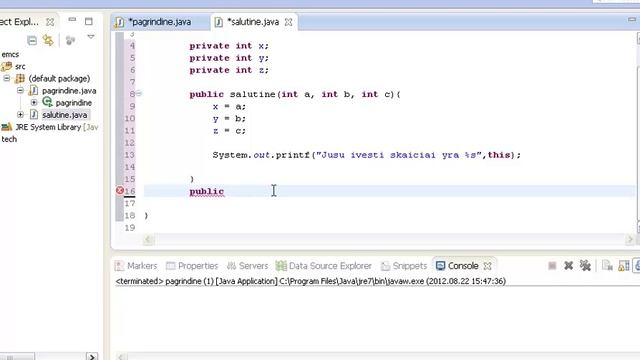The image size is (640, 360).
Task: Expand the pagrindine class node
Action: [34, 102]
